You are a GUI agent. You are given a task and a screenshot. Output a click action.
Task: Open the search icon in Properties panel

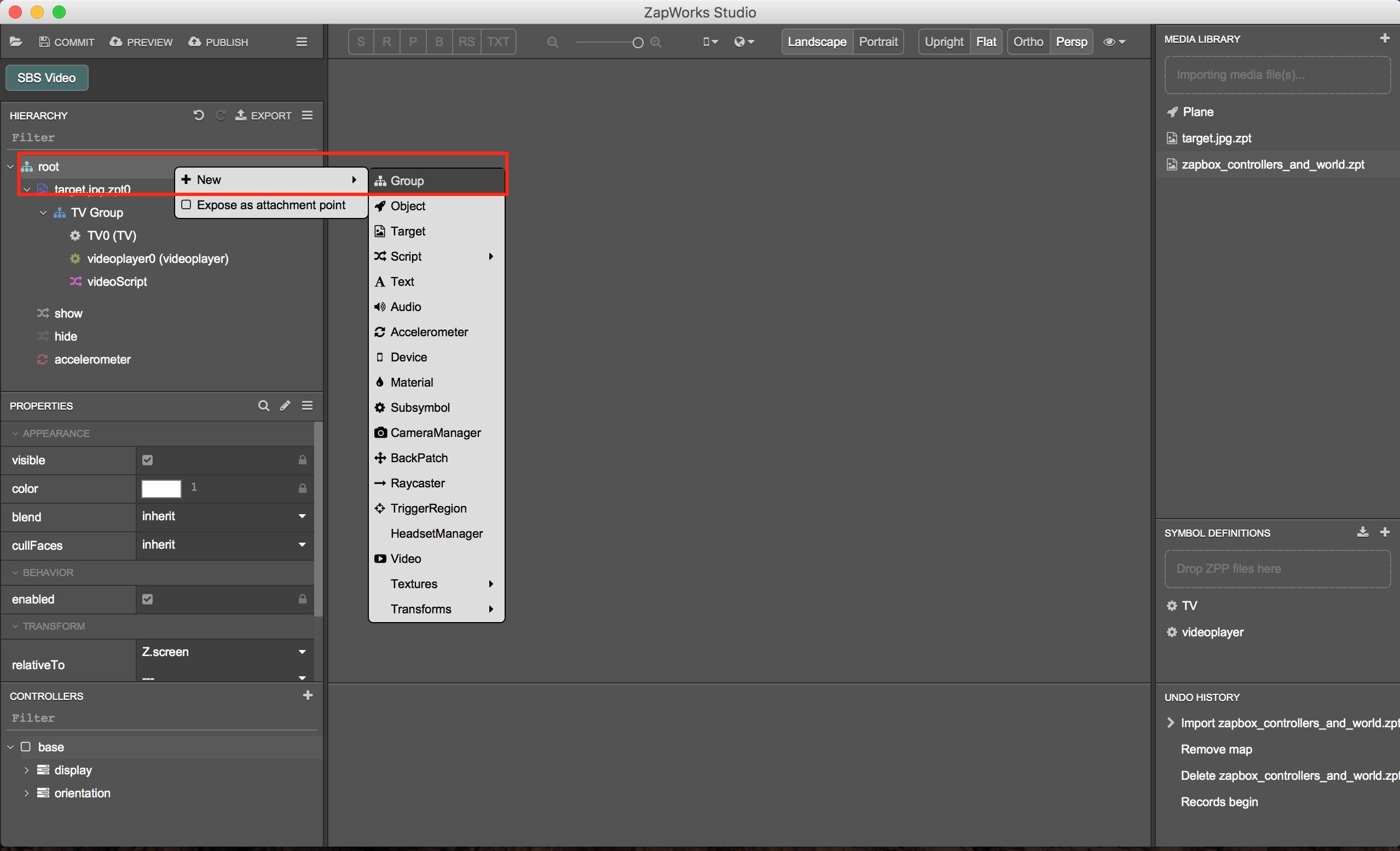(264, 406)
